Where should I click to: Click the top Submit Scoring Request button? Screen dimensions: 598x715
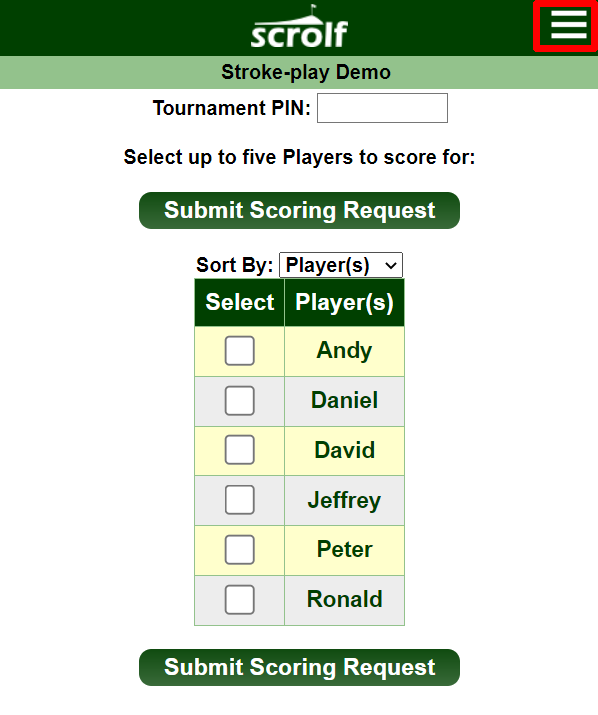click(x=299, y=210)
